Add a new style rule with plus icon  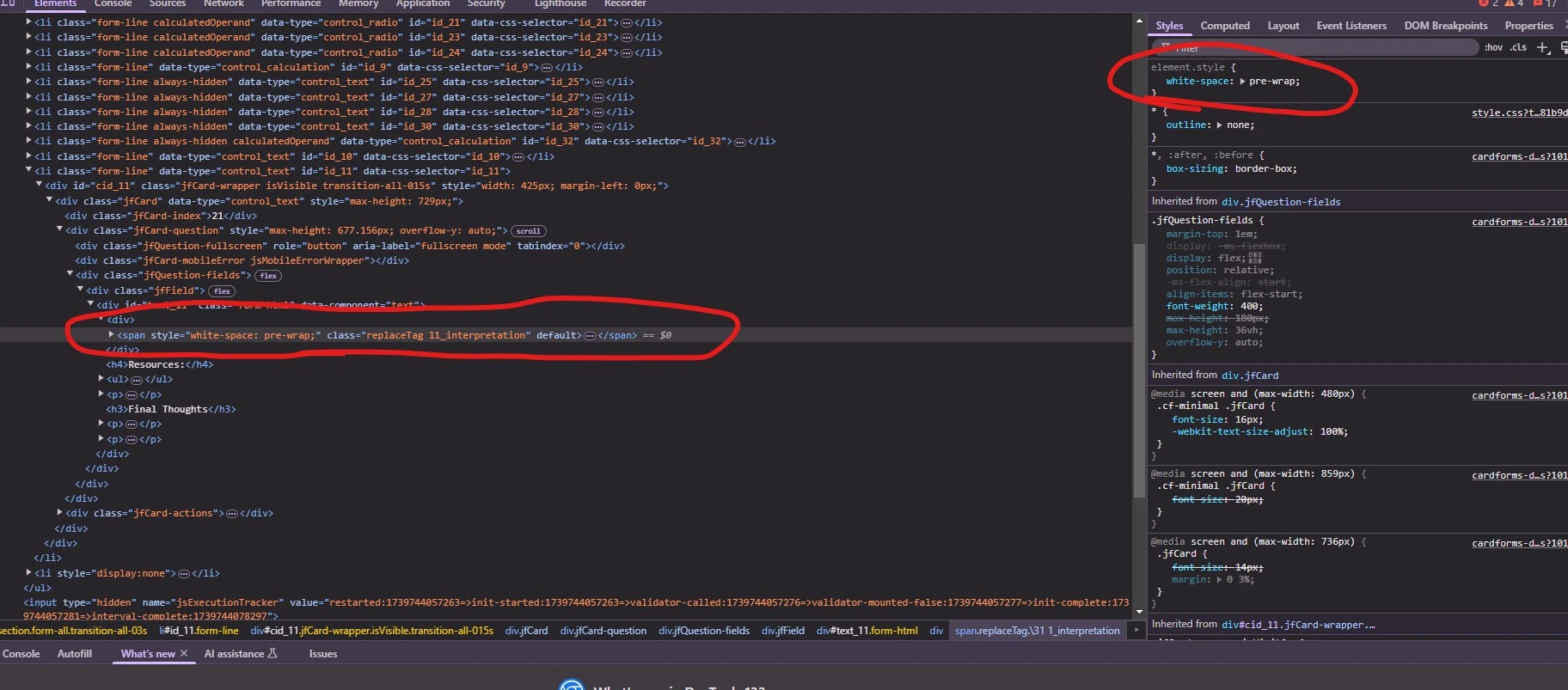(1543, 47)
